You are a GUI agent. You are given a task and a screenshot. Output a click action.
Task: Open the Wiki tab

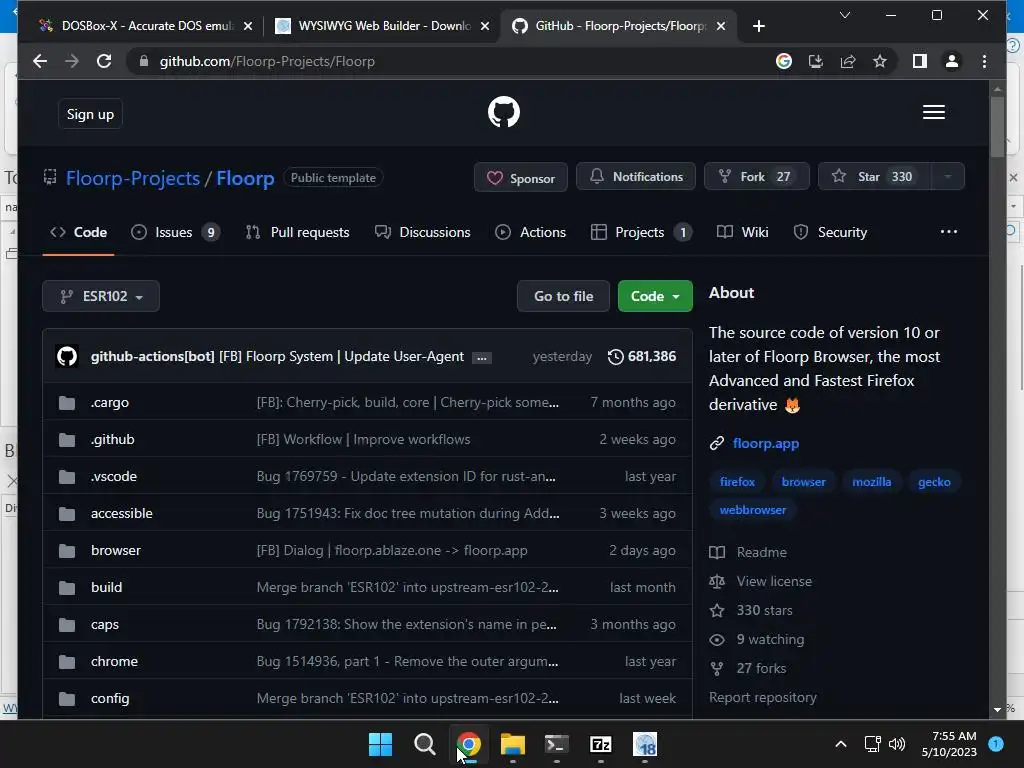743,232
